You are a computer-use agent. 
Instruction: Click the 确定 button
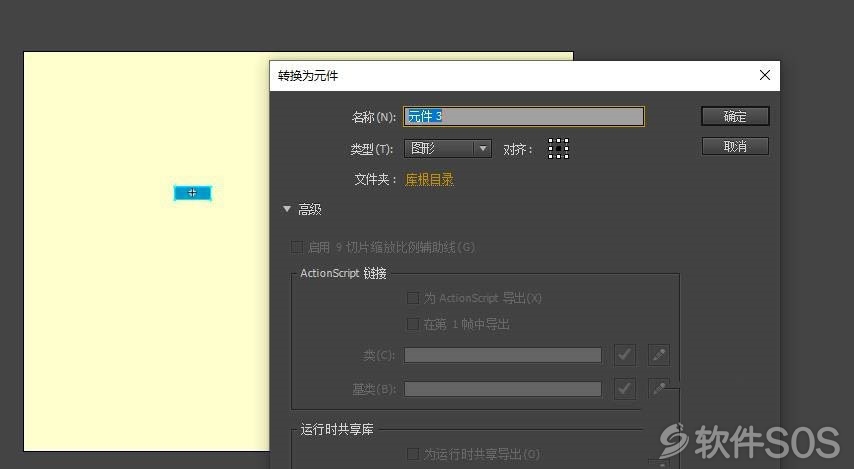coord(735,116)
